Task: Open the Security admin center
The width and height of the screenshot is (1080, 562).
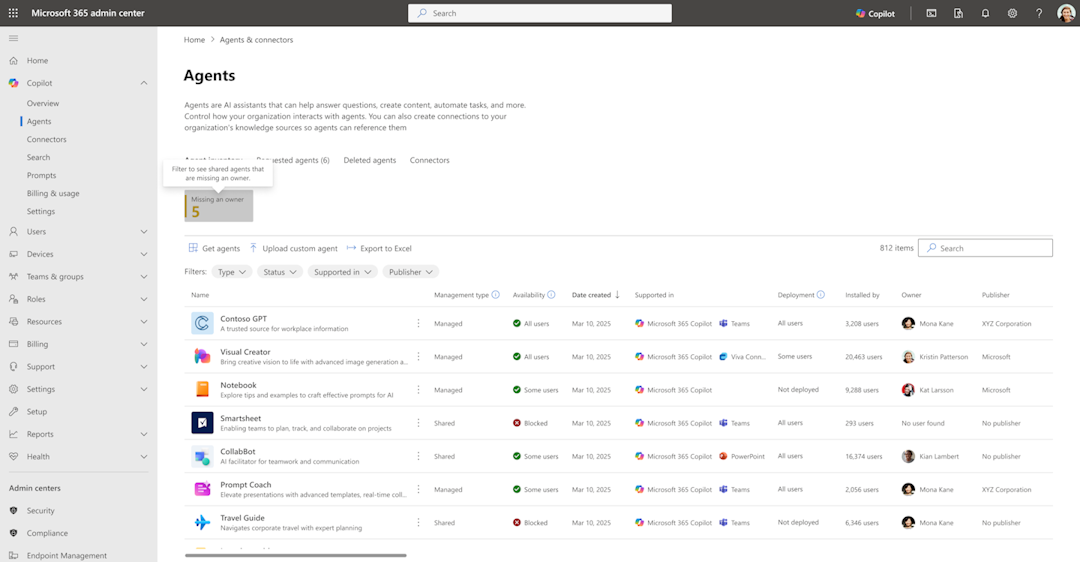Action: (x=40, y=511)
